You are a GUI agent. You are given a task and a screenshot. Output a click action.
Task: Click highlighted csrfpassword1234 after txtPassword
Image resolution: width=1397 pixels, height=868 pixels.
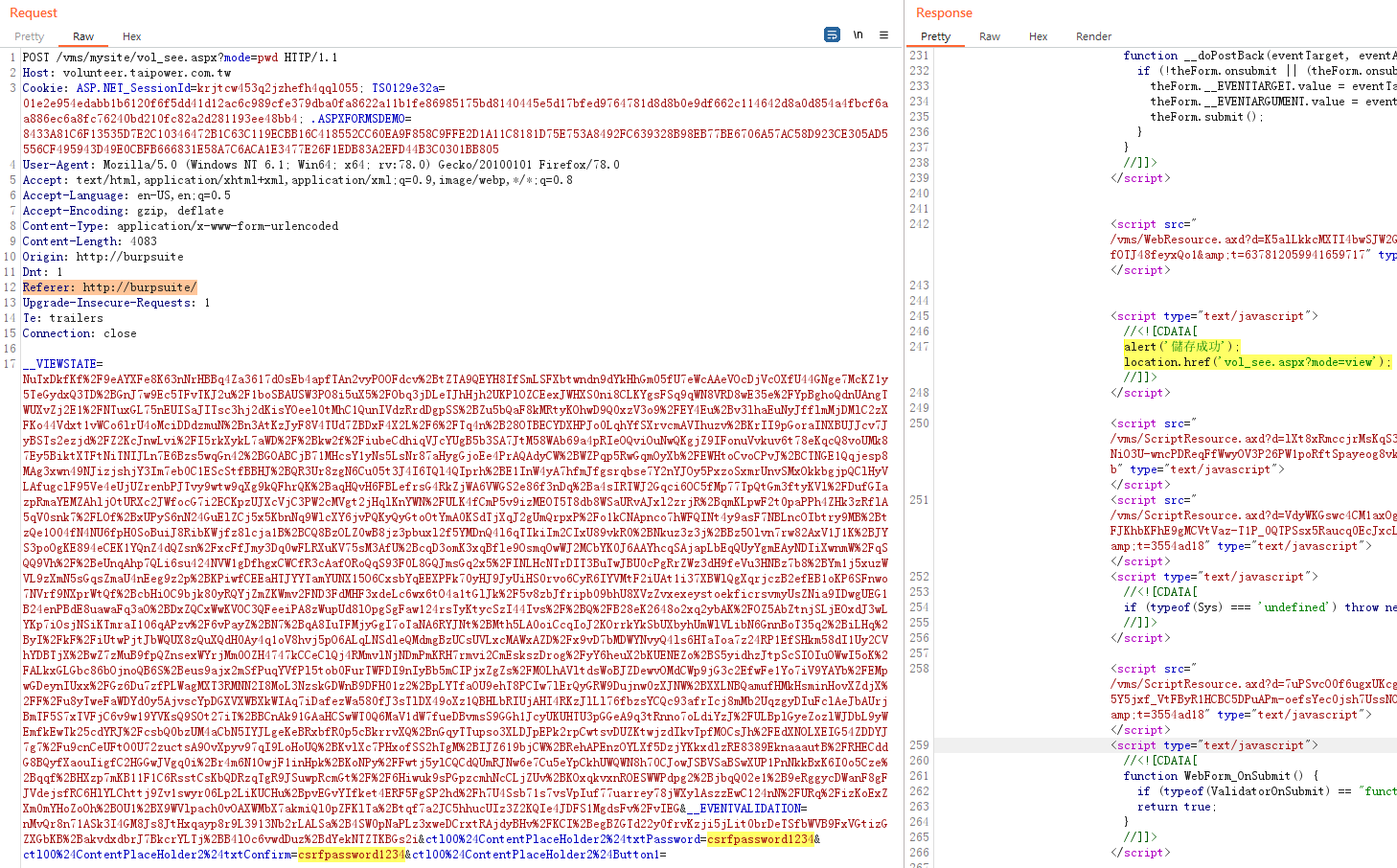(761, 839)
